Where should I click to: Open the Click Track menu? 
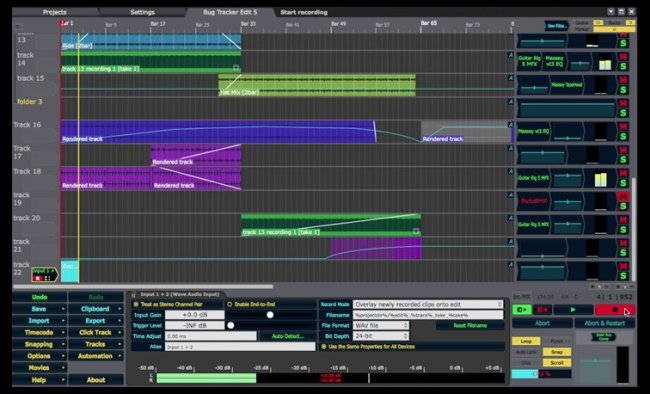click(96, 333)
